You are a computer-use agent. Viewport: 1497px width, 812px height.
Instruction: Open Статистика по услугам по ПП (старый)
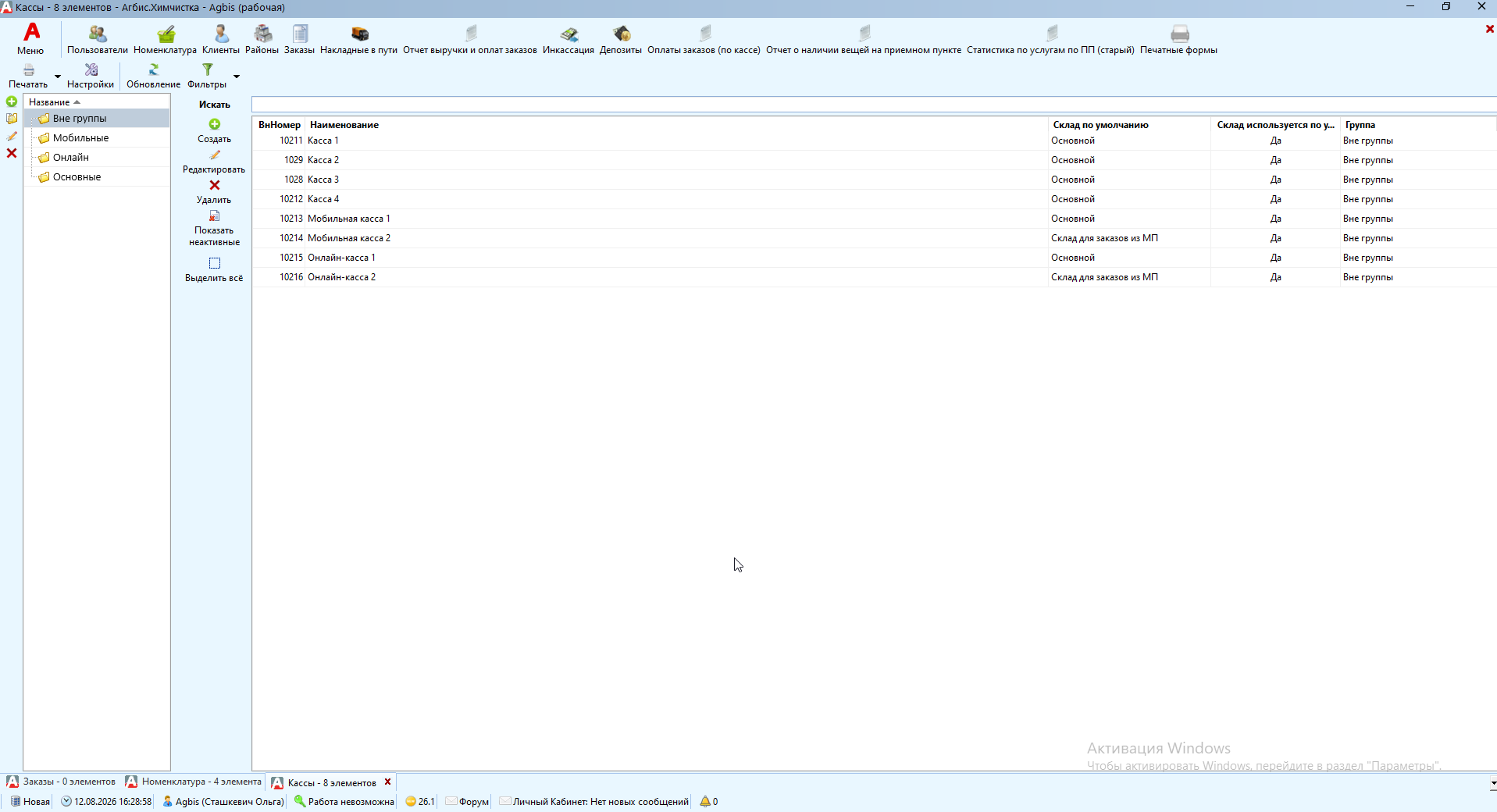1050,39
